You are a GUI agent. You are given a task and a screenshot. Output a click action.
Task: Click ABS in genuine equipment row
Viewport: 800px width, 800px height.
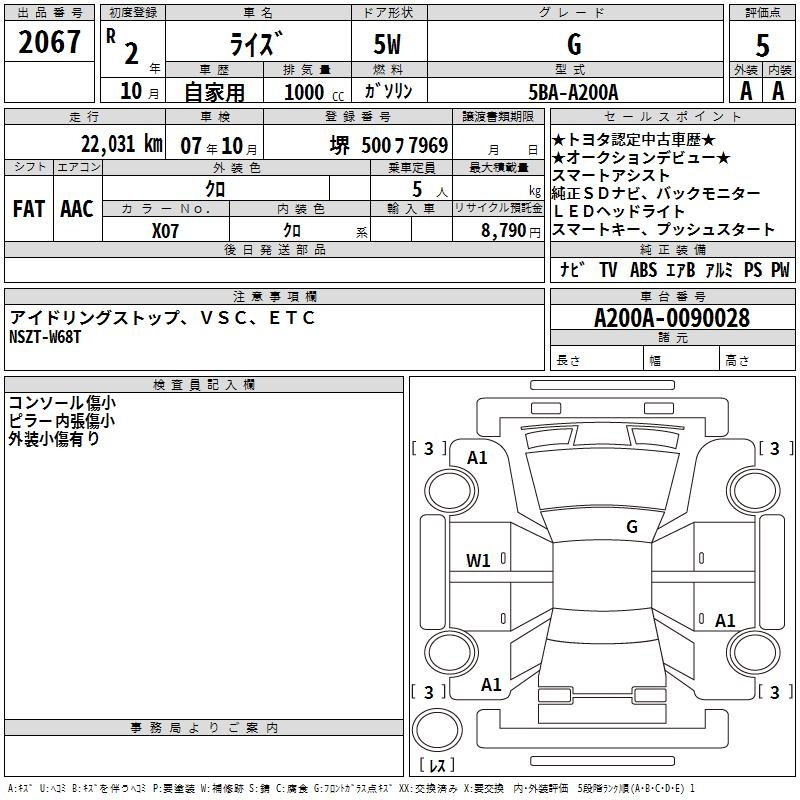(643, 269)
